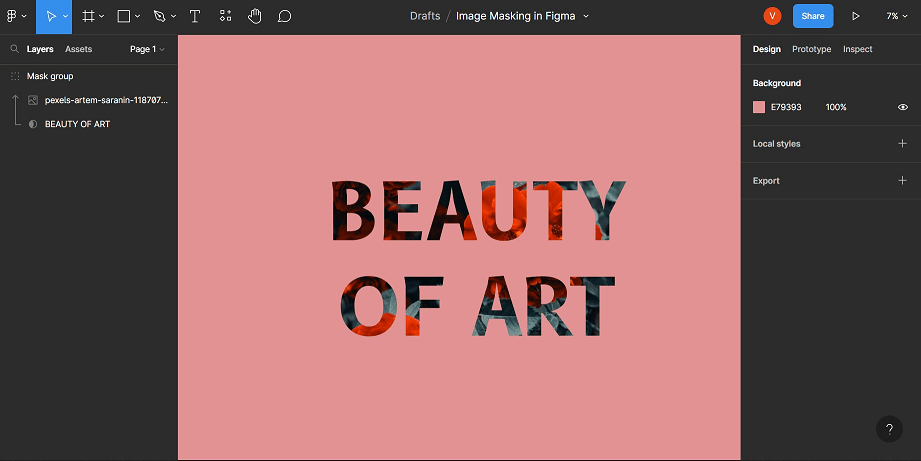Viewport: 921px width, 461px height.
Task: Select the Comment tool
Action: point(284,16)
